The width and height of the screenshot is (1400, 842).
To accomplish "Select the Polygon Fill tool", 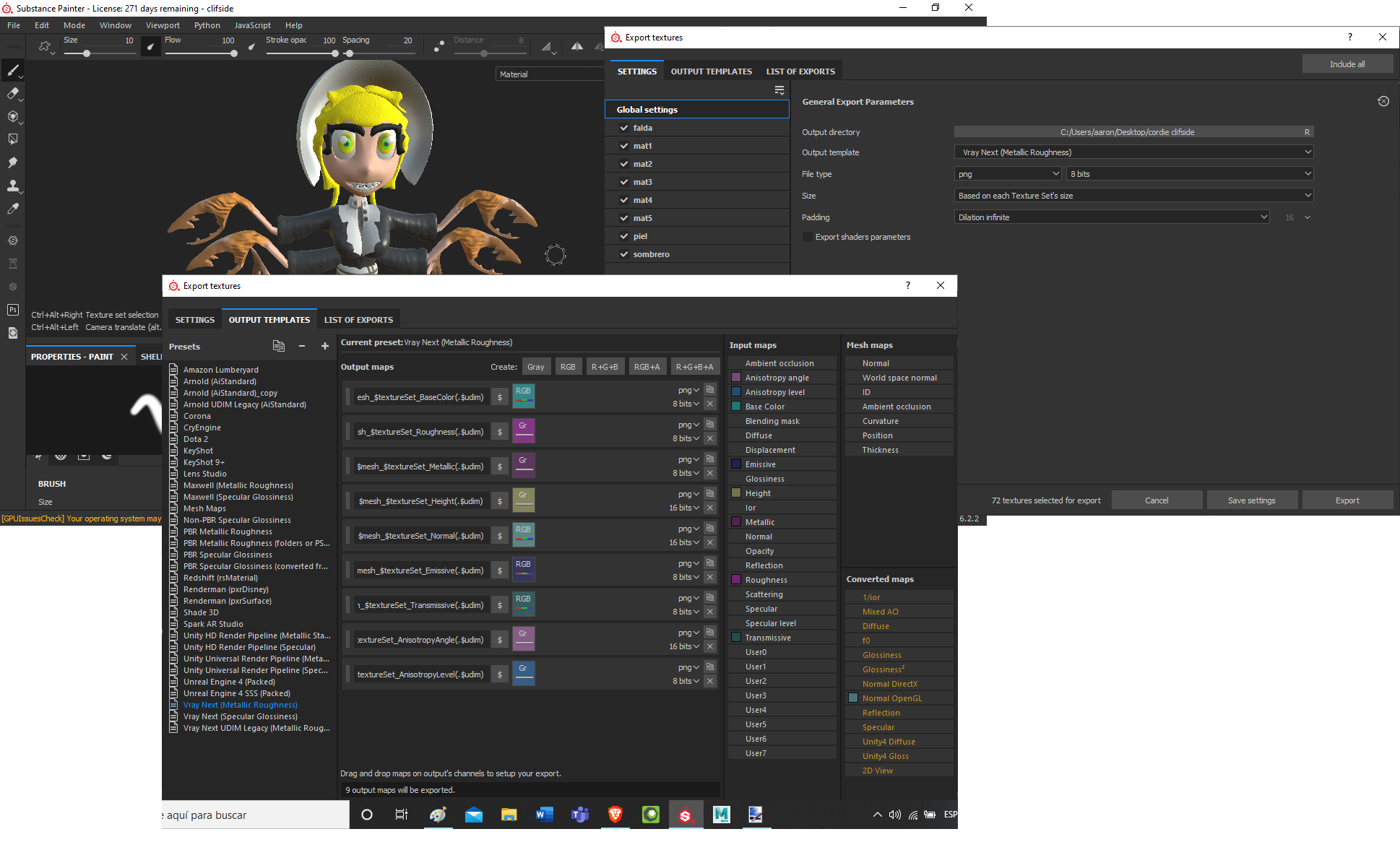I will 13,139.
